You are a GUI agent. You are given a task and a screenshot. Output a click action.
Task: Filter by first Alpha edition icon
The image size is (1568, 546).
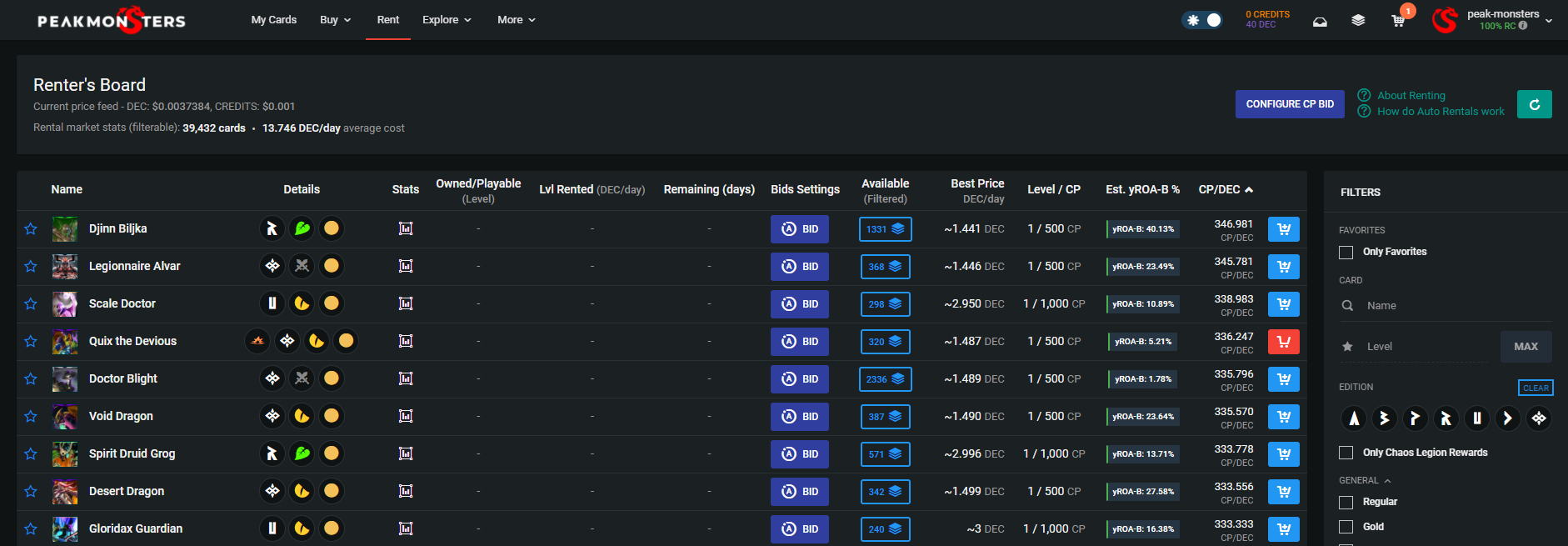click(1354, 418)
